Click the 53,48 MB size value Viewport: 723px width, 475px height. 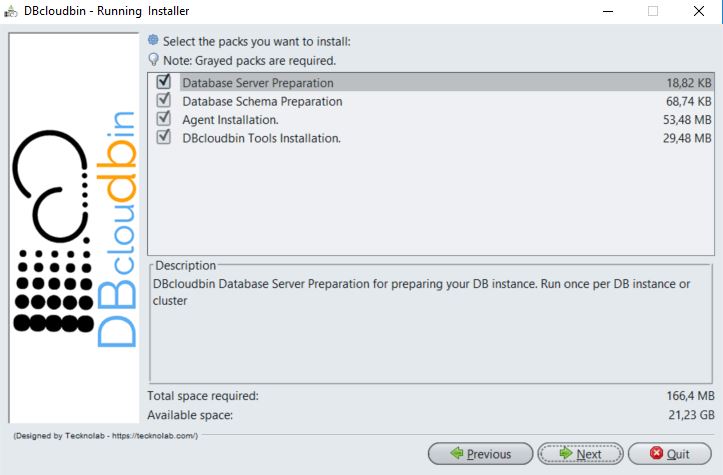point(687,120)
